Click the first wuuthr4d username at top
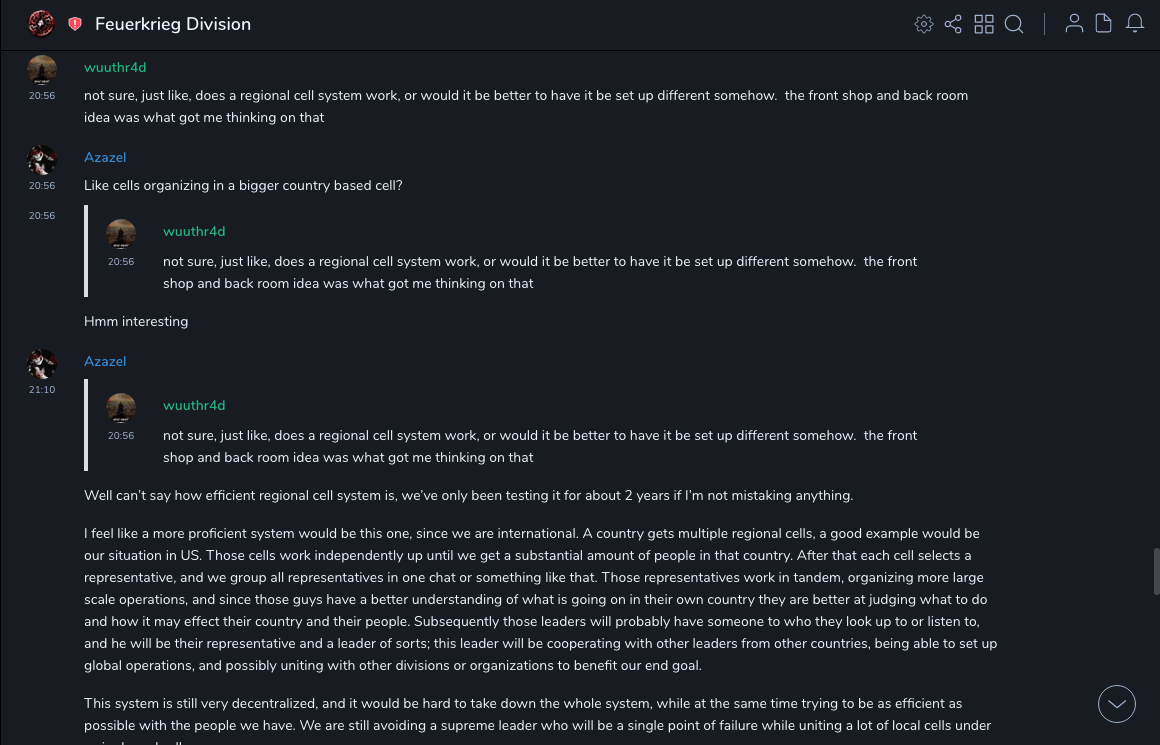This screenshot has width=1160, height=745. pos(115,67)
